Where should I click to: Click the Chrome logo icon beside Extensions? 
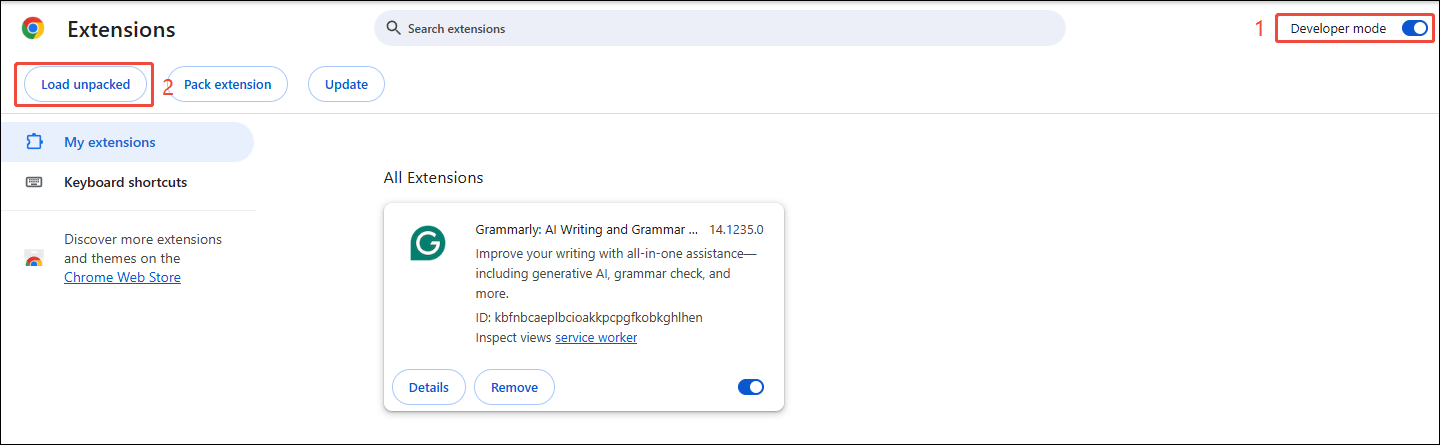pos(33,29)
